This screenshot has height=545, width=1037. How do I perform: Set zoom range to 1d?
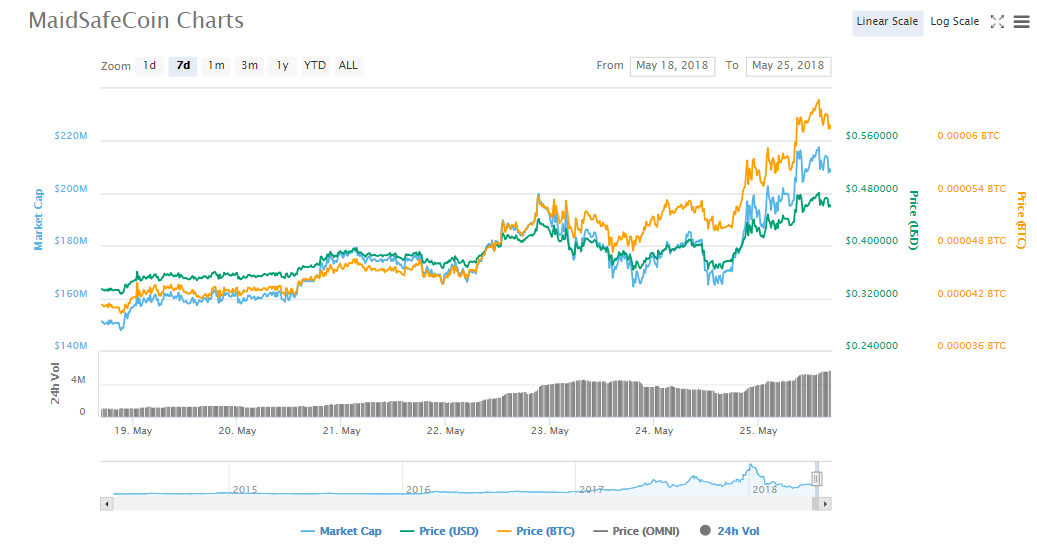coord(149,65)
